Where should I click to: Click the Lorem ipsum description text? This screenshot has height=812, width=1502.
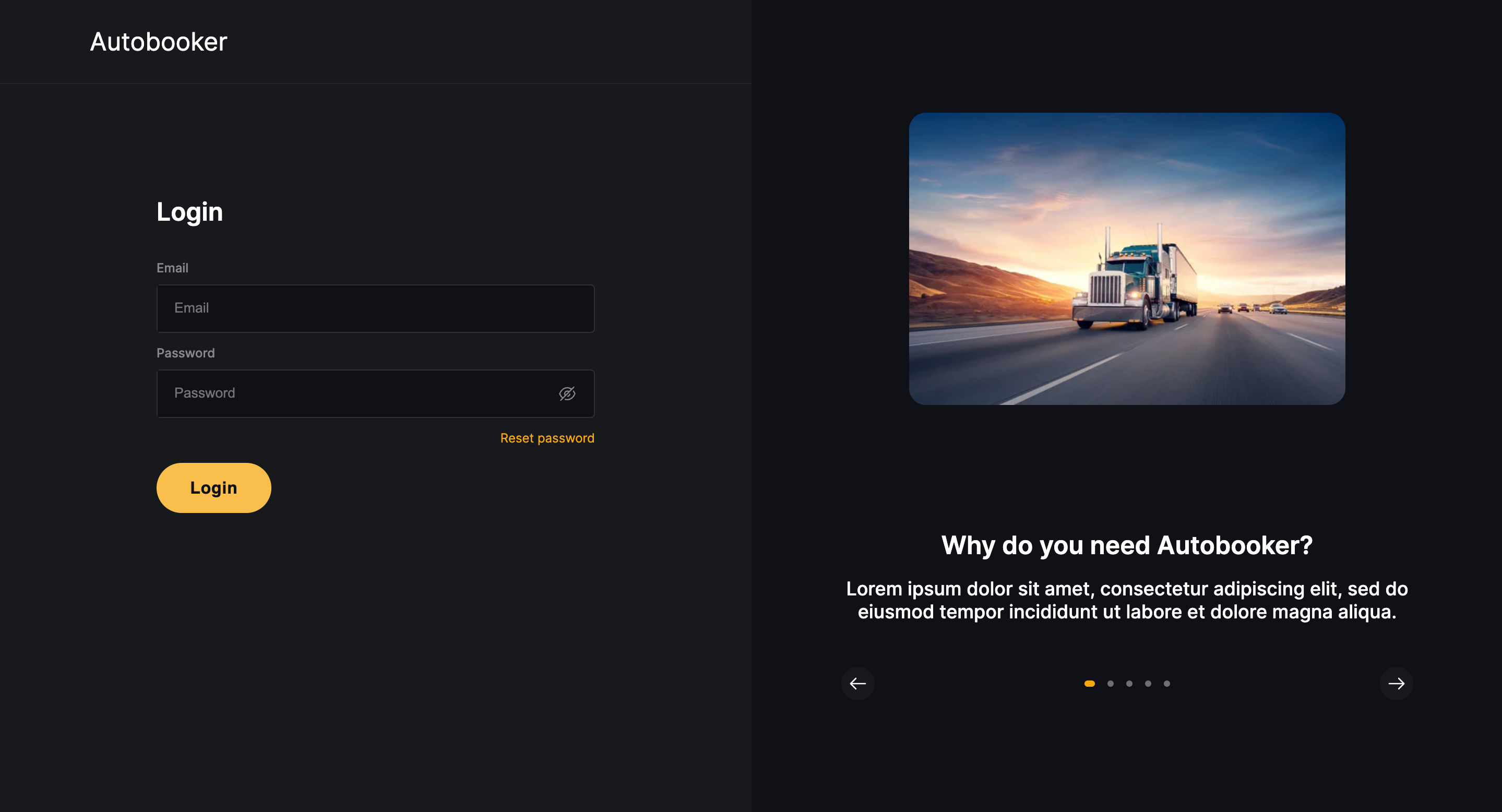(x=1127, y=601)
